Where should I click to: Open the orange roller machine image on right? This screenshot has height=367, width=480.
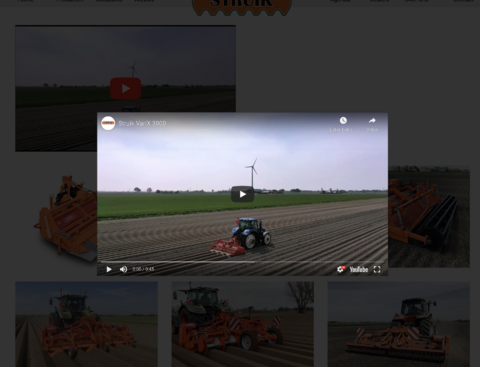click(429, 216)
